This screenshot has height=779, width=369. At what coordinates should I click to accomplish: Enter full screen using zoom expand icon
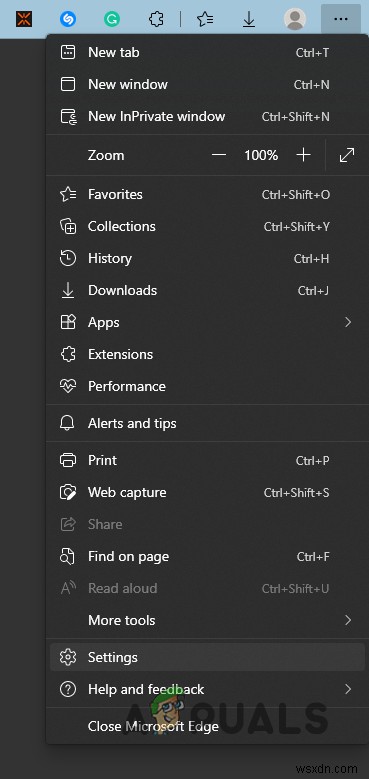click(347, 155)
